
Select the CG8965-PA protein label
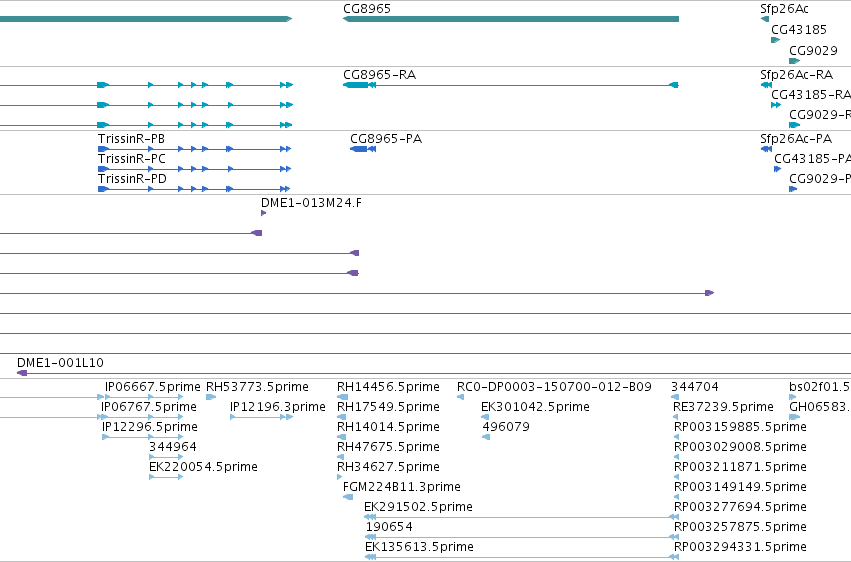tap(386, 139)
